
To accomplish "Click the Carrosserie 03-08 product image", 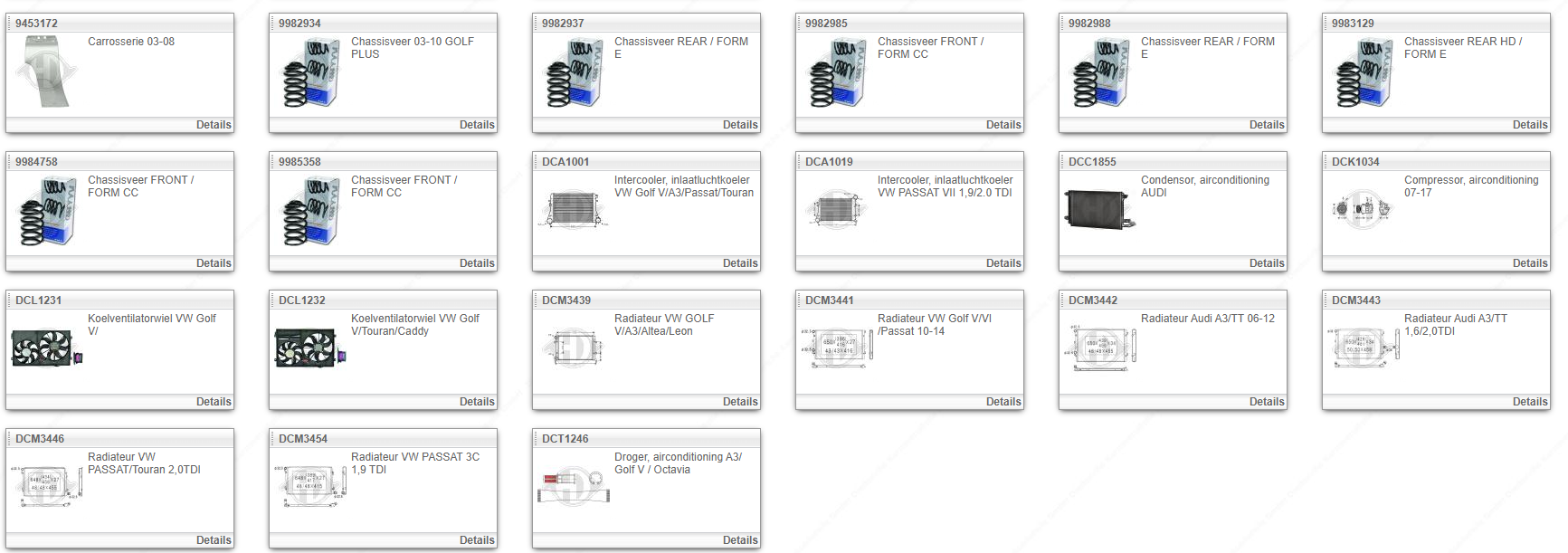I will 43,72.
